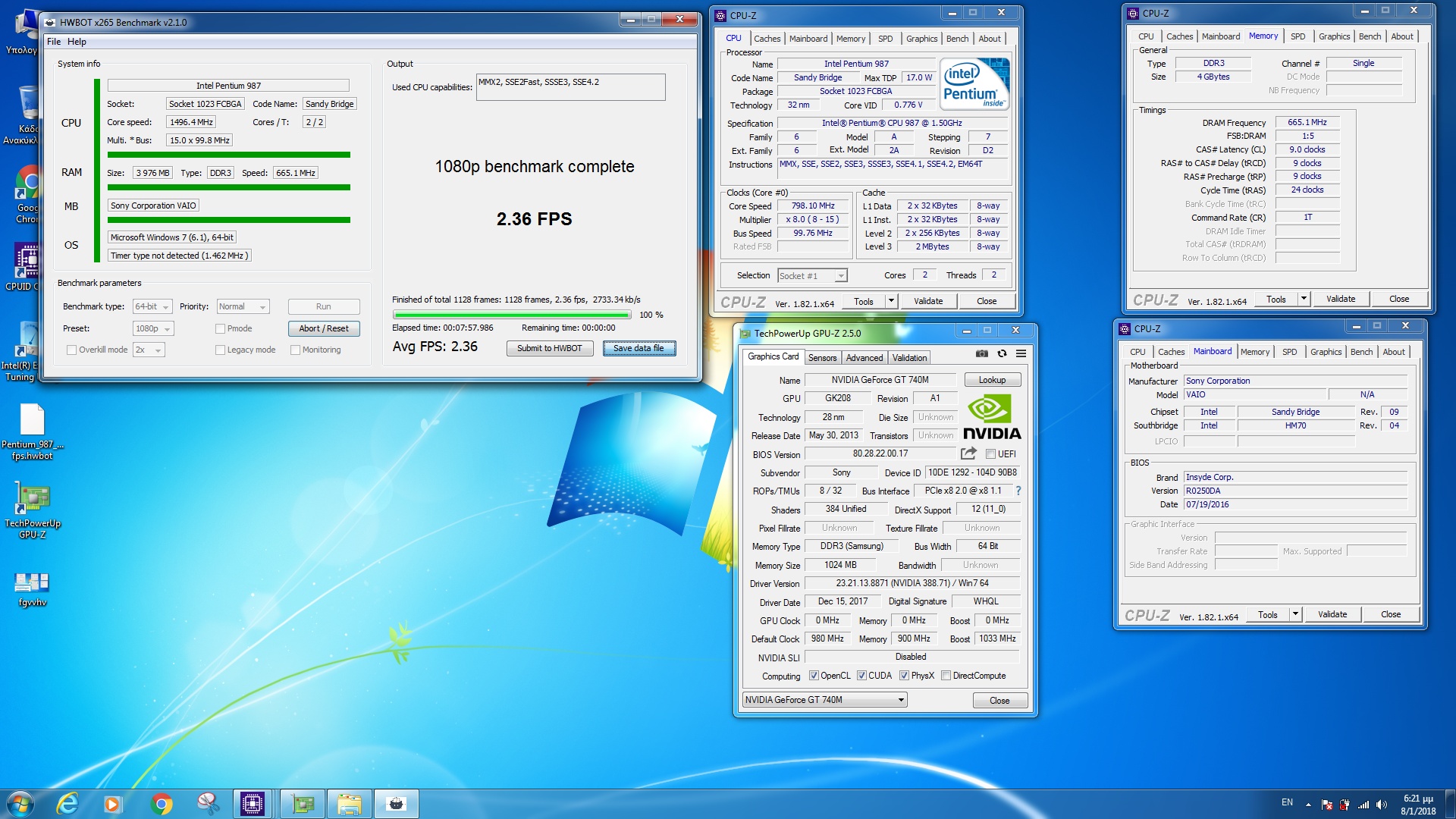Click the volume speaker tray icon
Image resolution: width=1456 pixels, height=819 pixels.
tap(1382, 805)
